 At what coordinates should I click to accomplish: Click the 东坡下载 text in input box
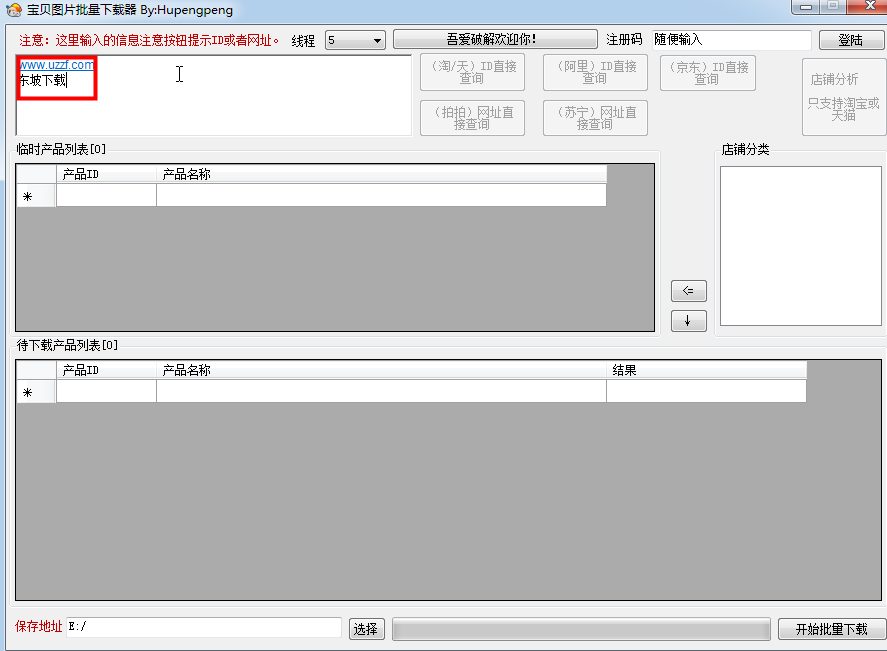point(43,80)
